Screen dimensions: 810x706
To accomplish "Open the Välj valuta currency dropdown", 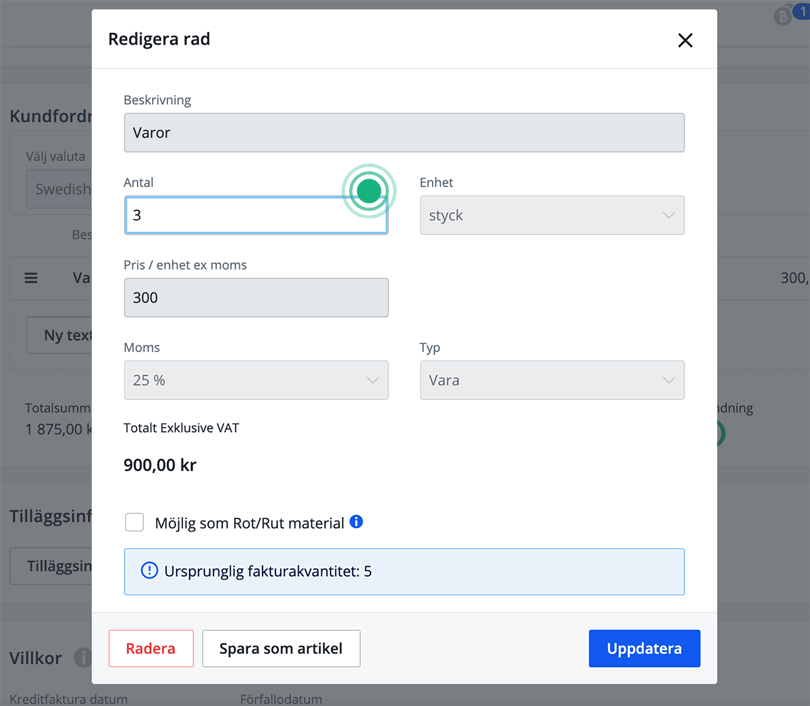I will [x=60, y=189].
